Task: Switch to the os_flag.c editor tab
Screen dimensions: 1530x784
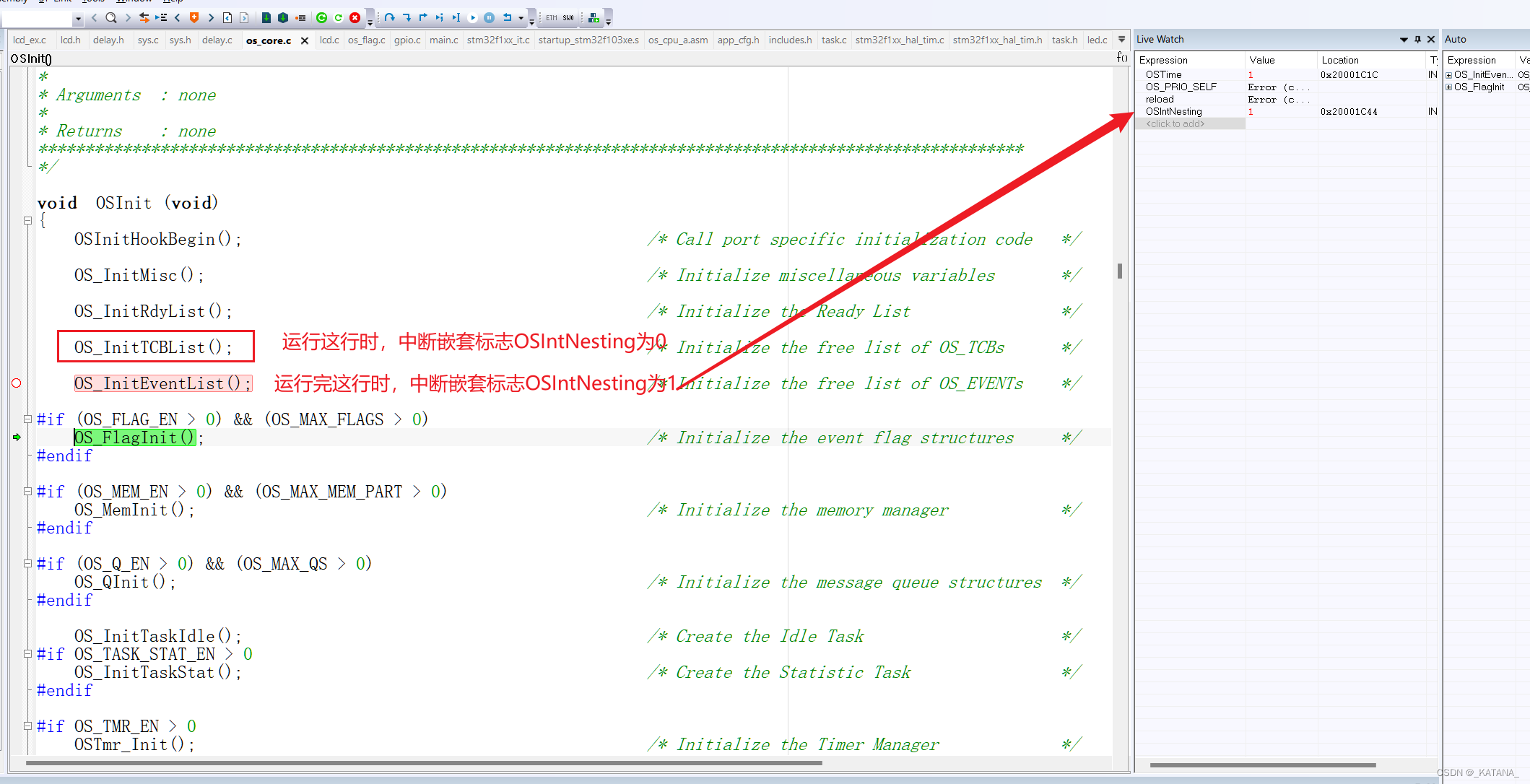Action: pos(366,40)
